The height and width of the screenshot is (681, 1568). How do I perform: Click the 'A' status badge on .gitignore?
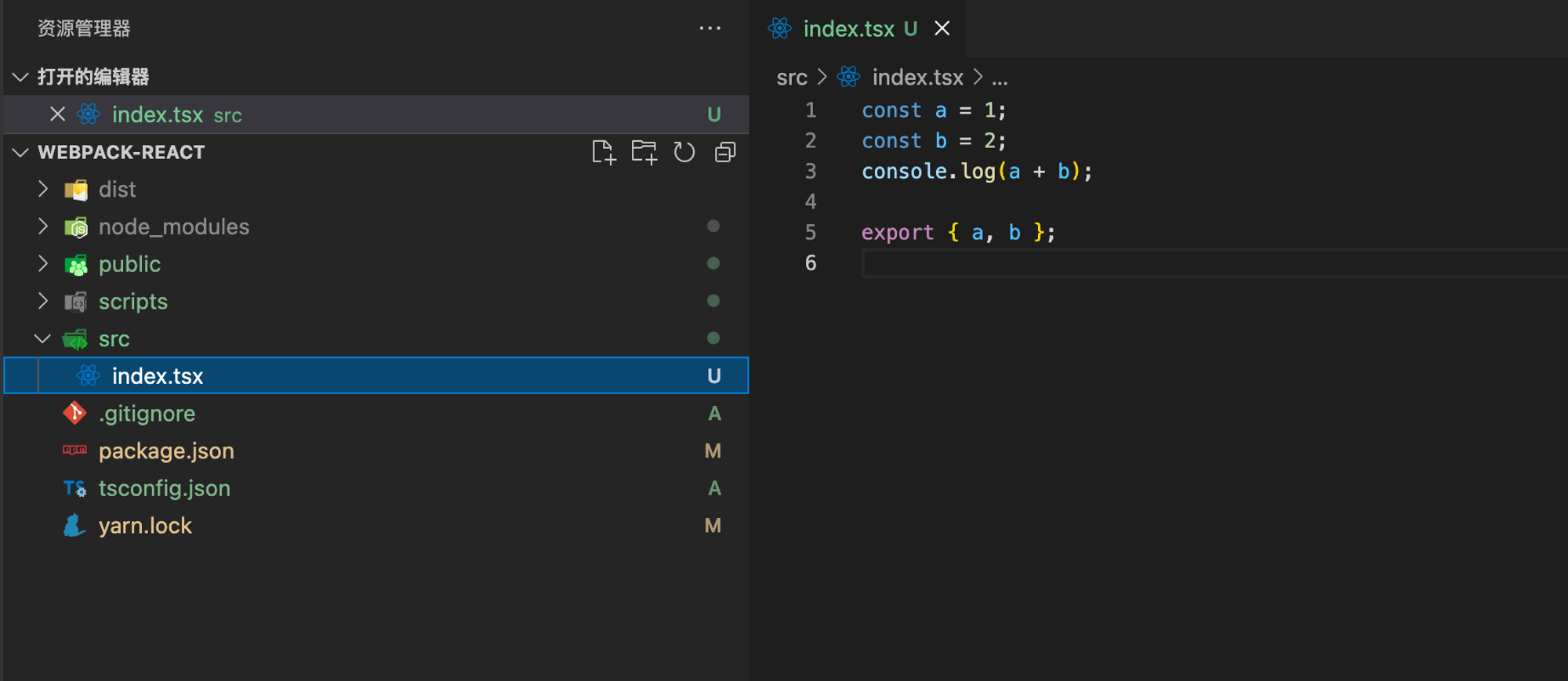pyautogui.click(x=714, y=413)
